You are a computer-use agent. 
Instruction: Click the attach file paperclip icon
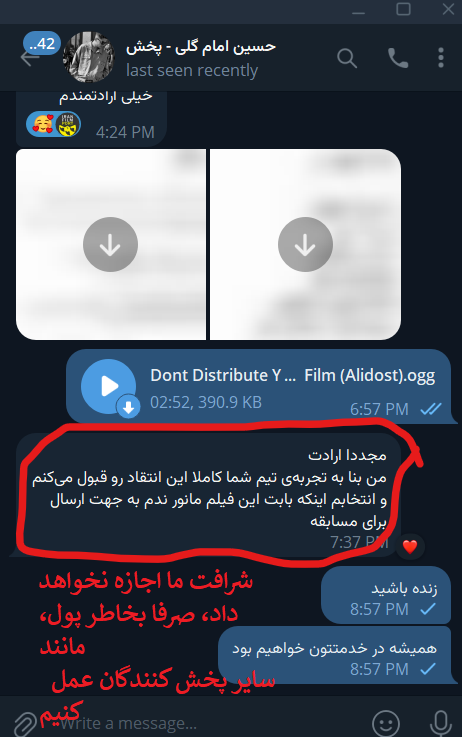24,723
